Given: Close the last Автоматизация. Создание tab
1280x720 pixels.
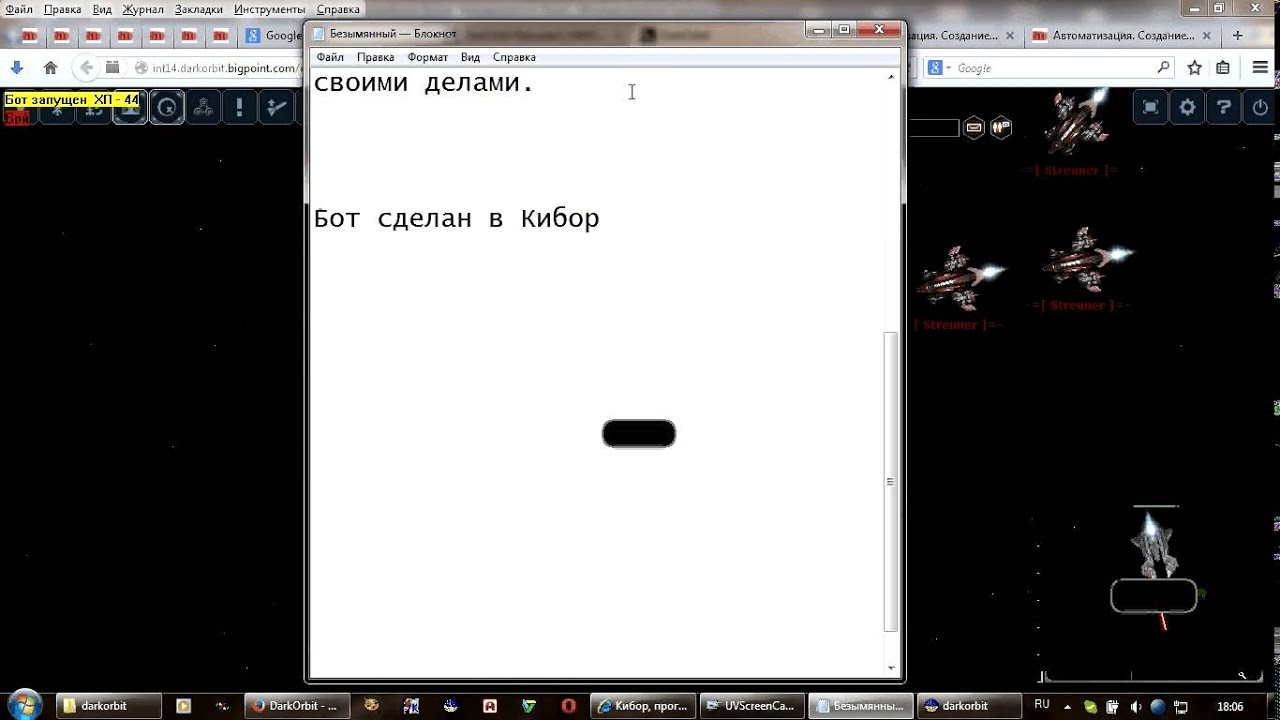Looking at the screenshot, I should (1207, 35).
